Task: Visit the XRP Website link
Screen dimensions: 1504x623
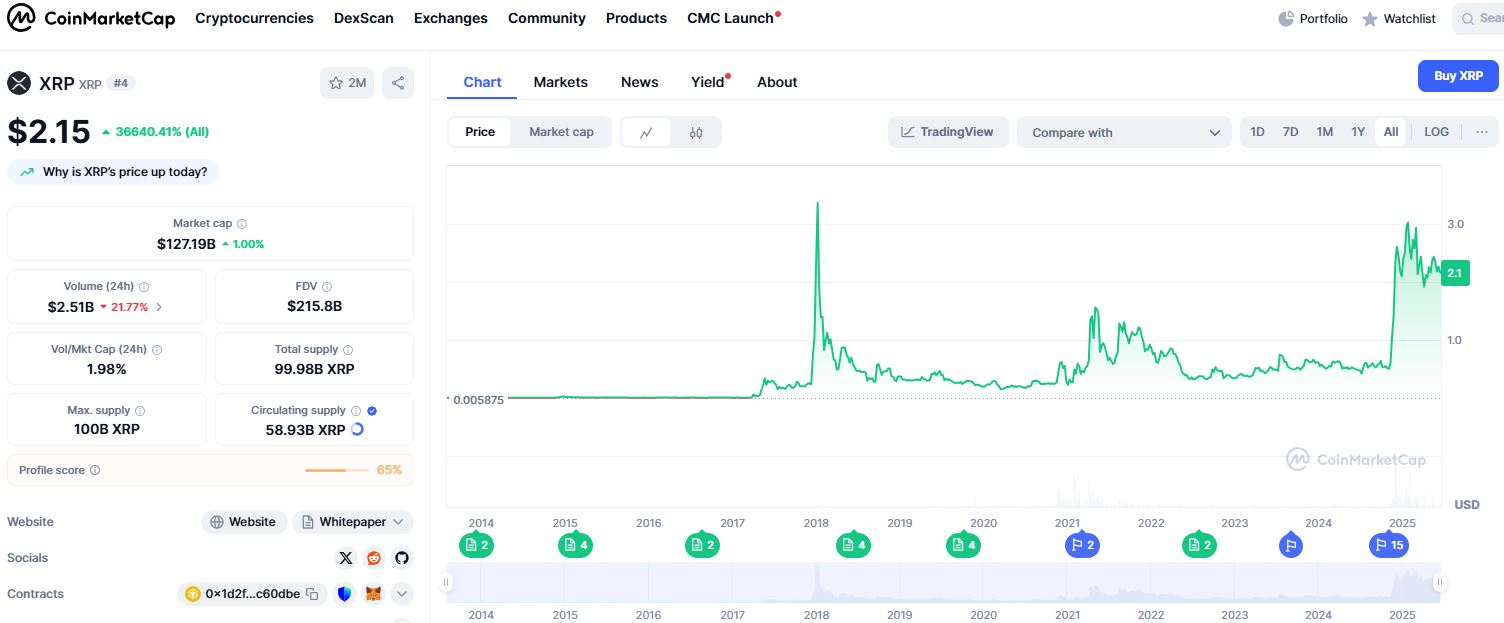Action: [x=244, y=522]
